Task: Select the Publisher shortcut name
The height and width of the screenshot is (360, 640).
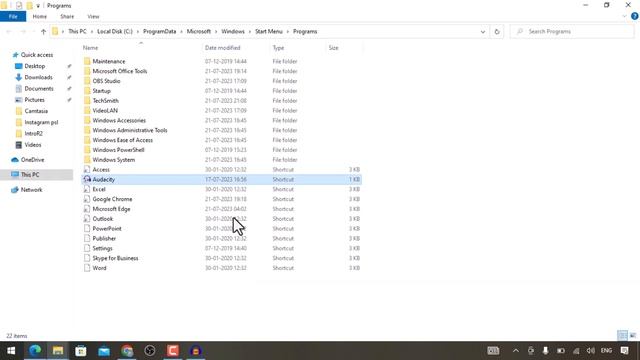Action: pyautogui.click(x=104, y=238)
